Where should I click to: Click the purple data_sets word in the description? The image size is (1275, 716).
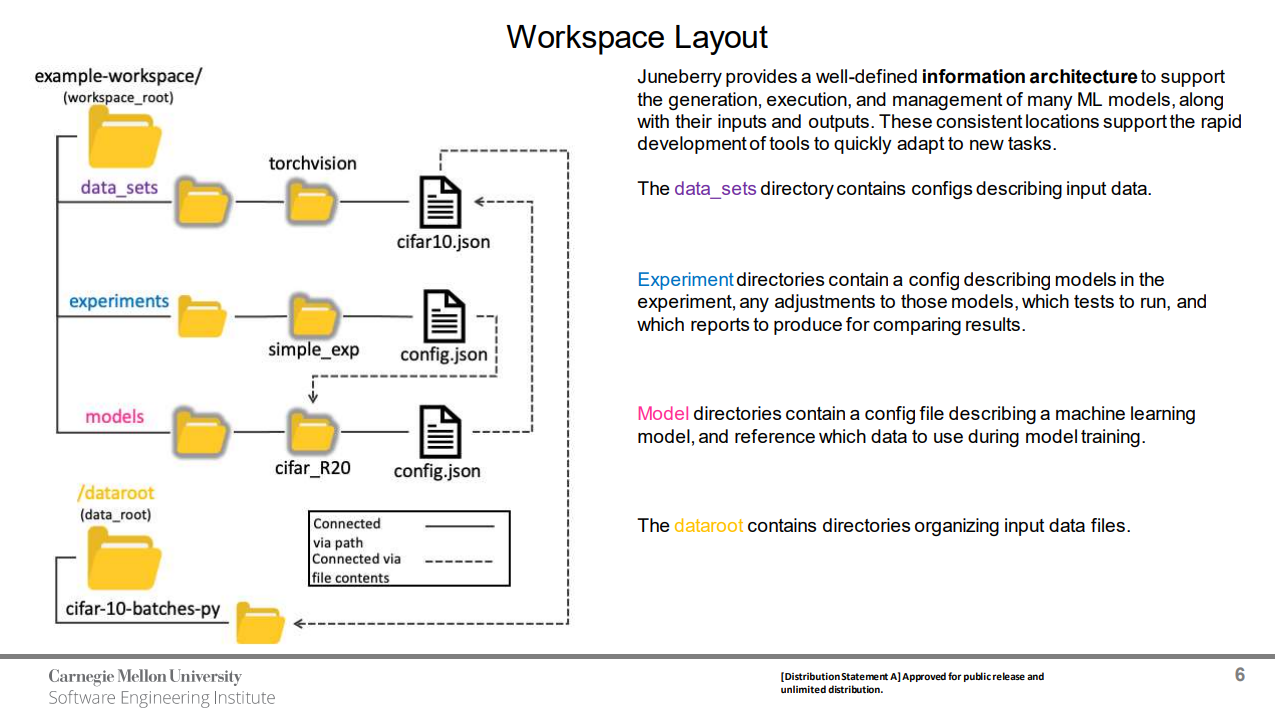pos(715,188)
